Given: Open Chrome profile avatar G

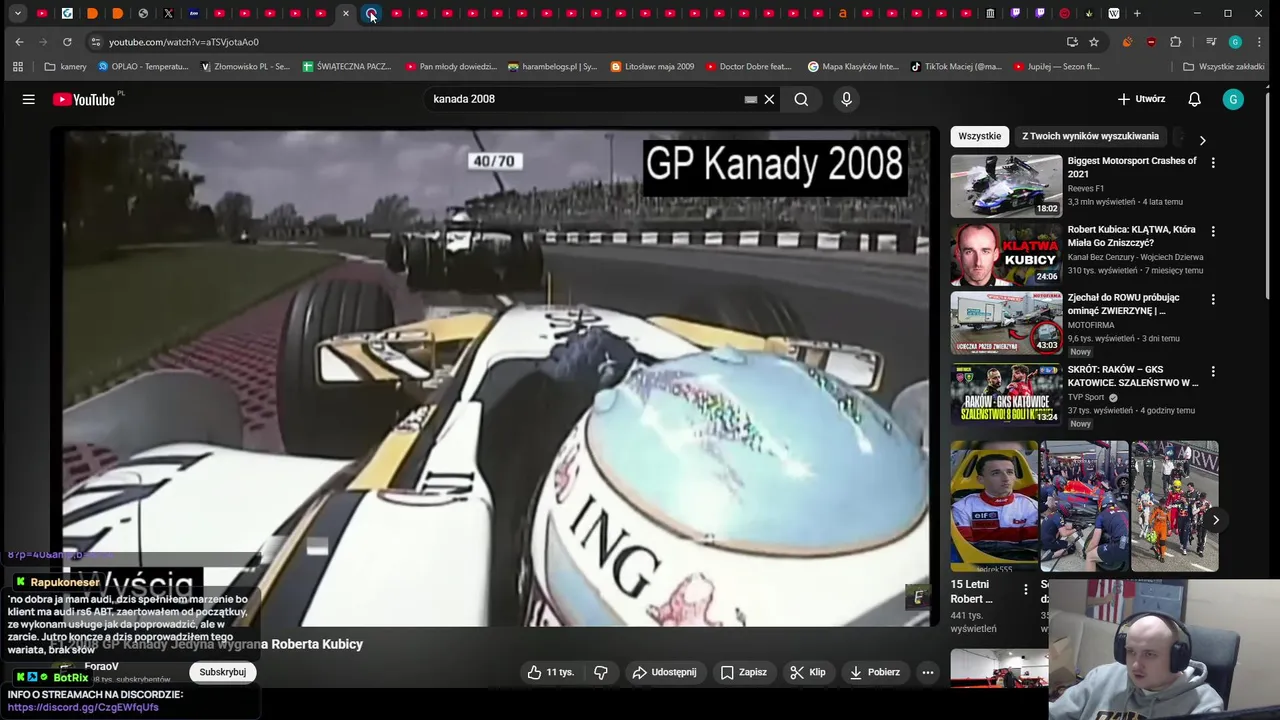Looking at the screenshot, I should click(1235, 42).
